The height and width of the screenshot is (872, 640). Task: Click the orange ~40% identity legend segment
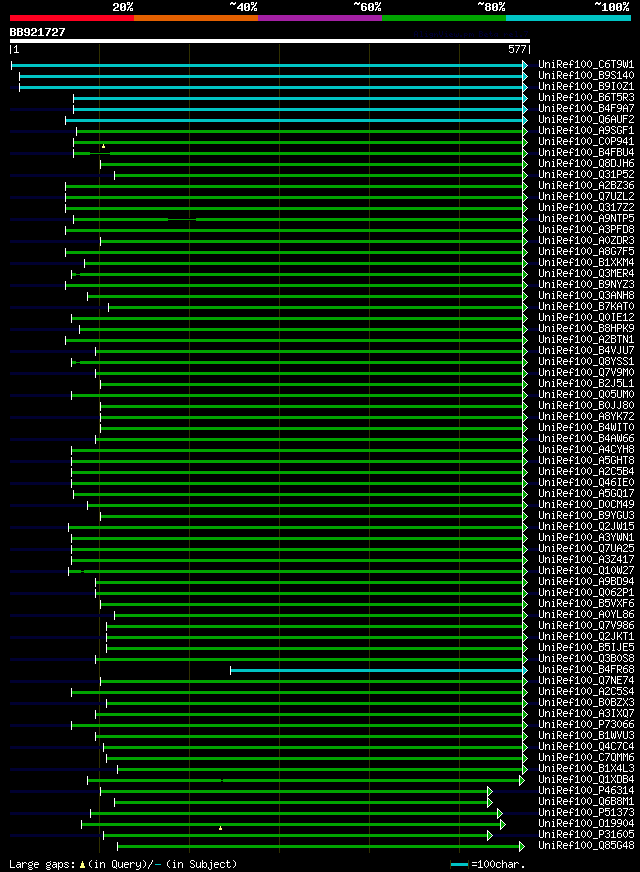[x=196, y=18]
